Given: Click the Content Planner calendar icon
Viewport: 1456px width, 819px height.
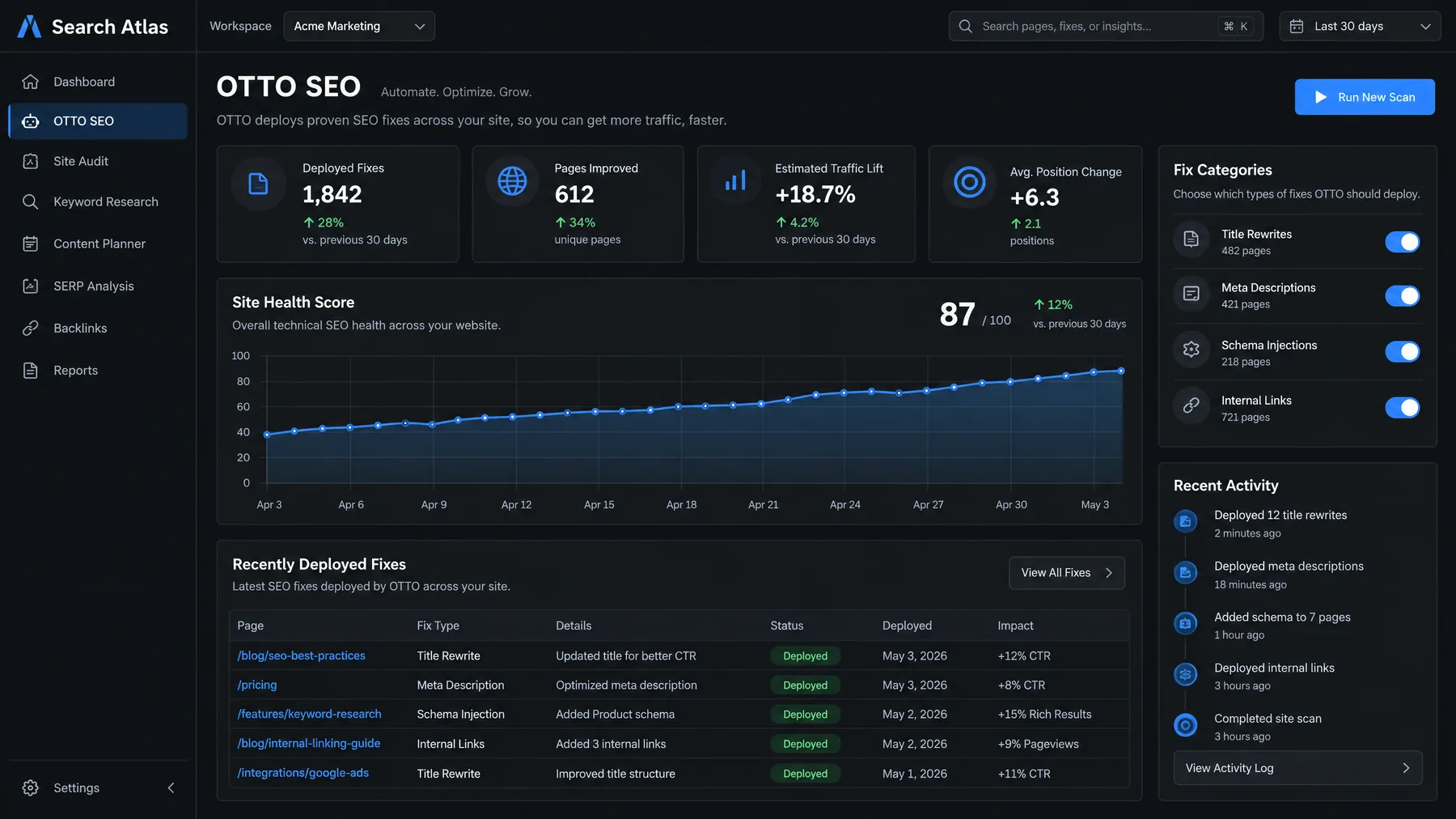Looking at the screenshot, I should 31,244.
